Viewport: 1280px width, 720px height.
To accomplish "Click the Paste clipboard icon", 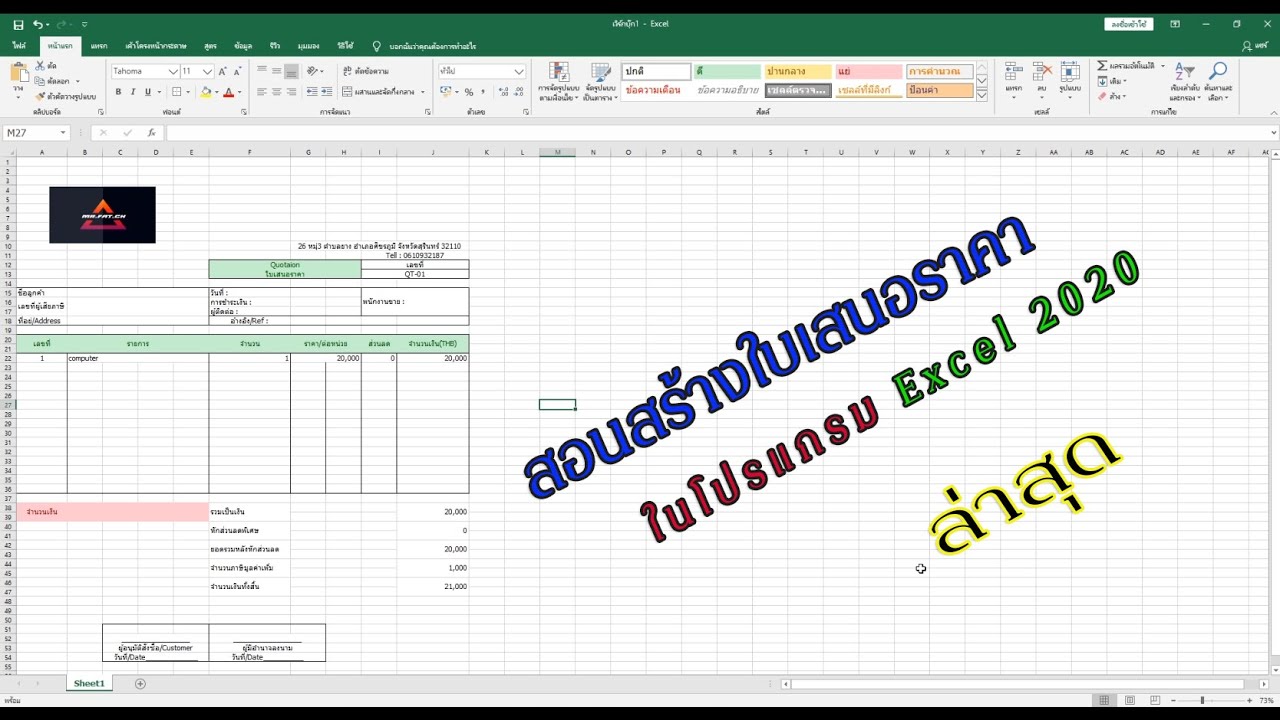I will [19, 73].
